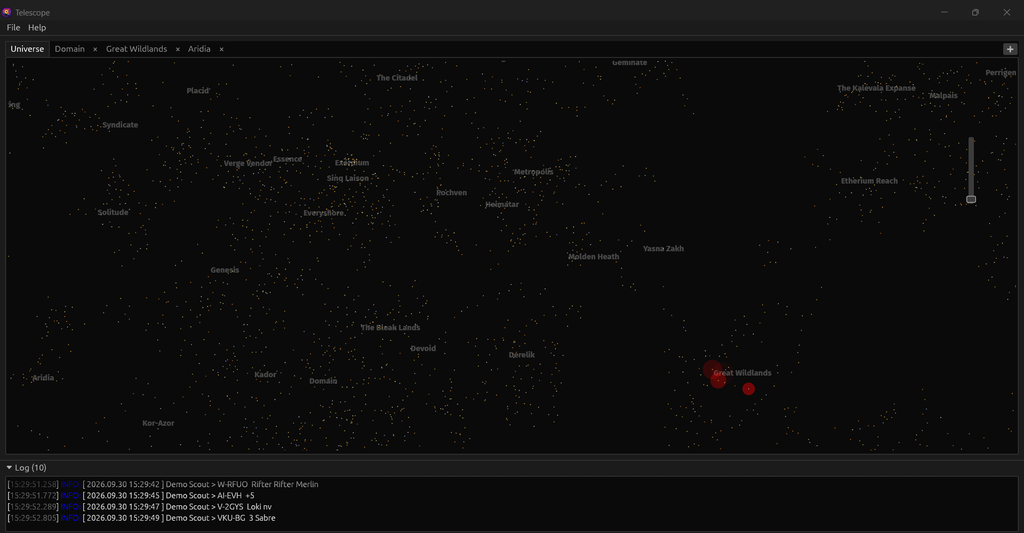Switch to the Domain tab
The image size is (1024, 533).
point(70,49)
